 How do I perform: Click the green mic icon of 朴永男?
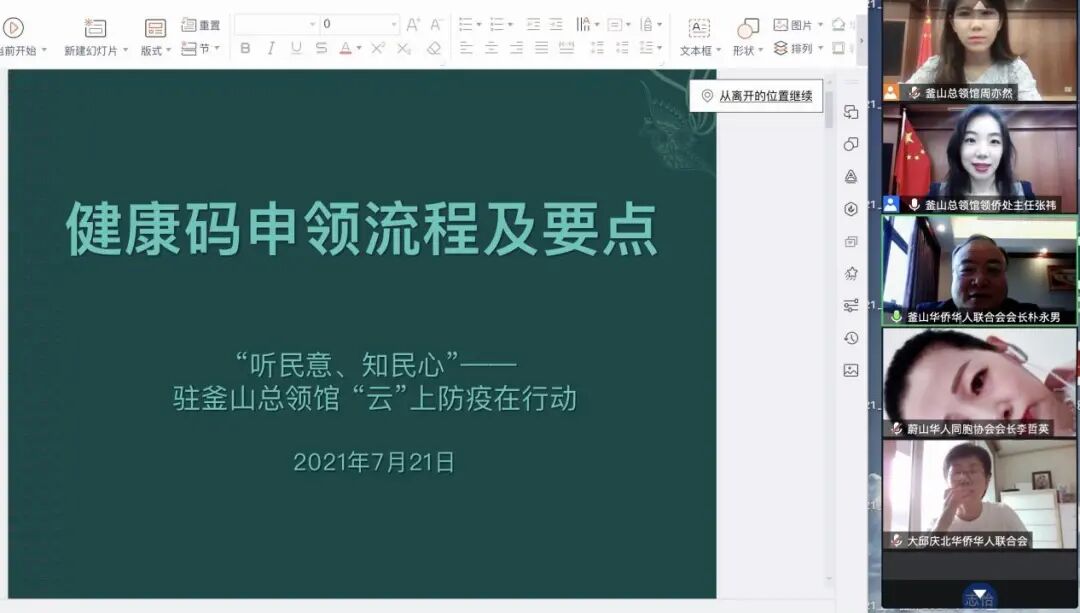click(x=896, y=317)
